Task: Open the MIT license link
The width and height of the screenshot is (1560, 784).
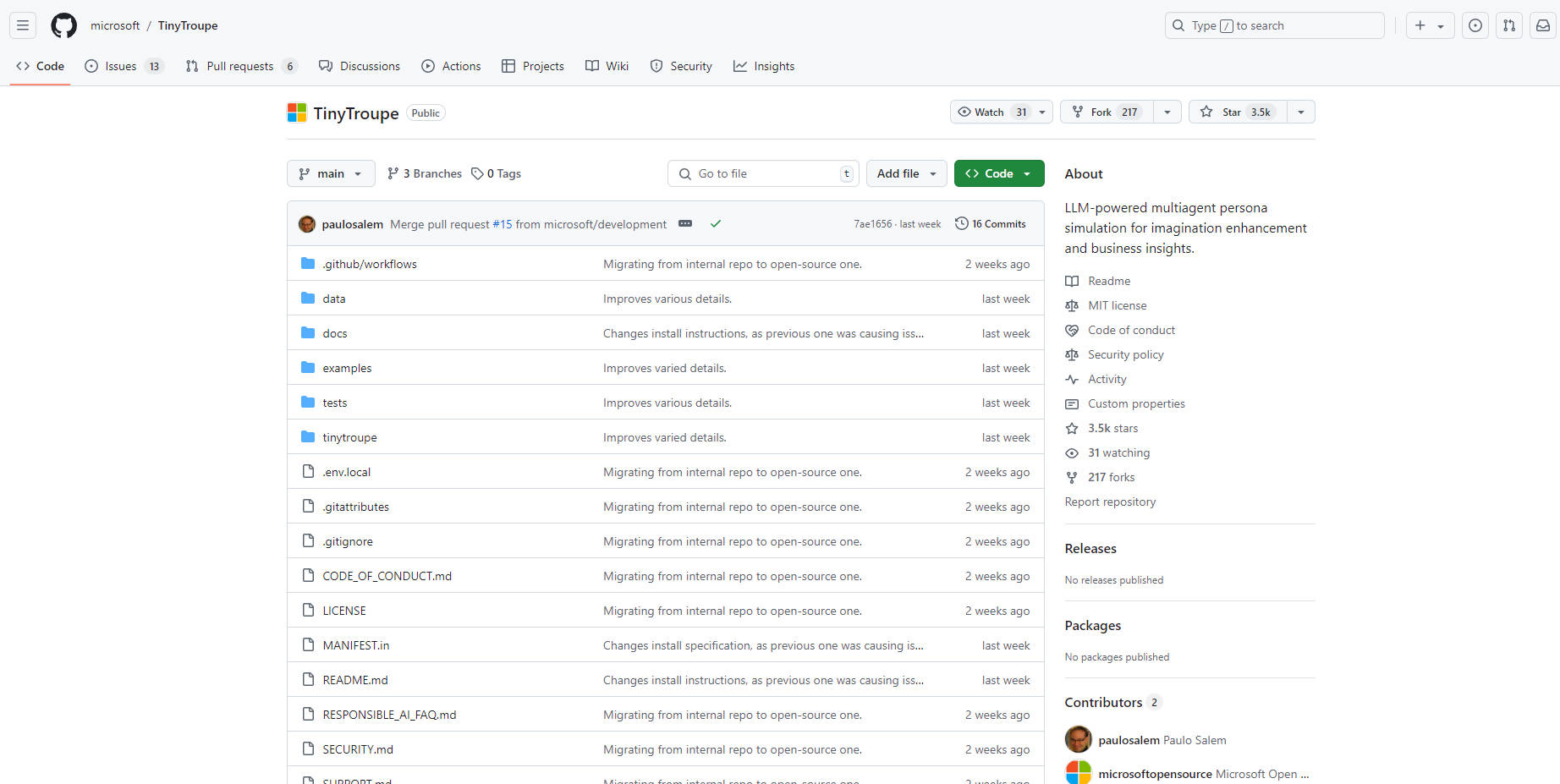Action: (1117, 305)
